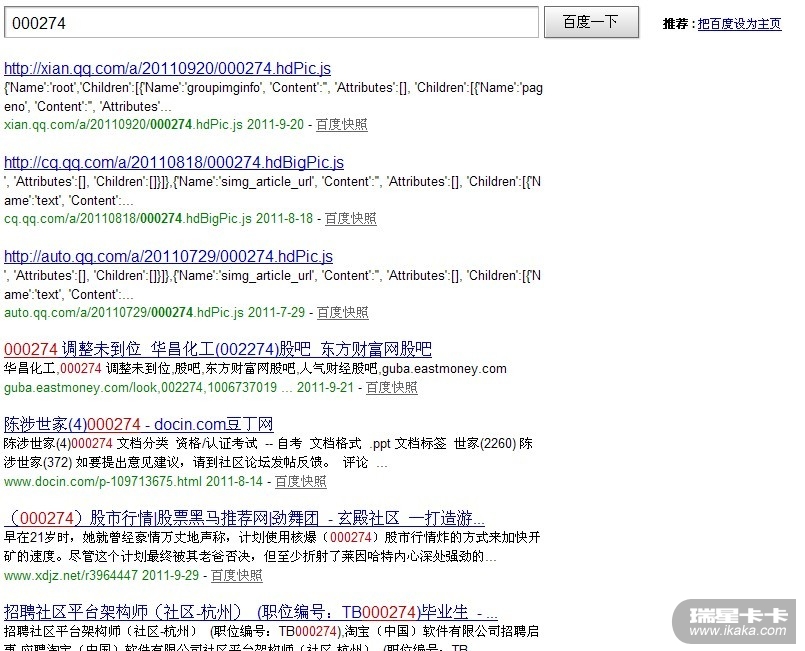Click snippet text 华昌化工,000274 调整未到位

tap(255, 369)
